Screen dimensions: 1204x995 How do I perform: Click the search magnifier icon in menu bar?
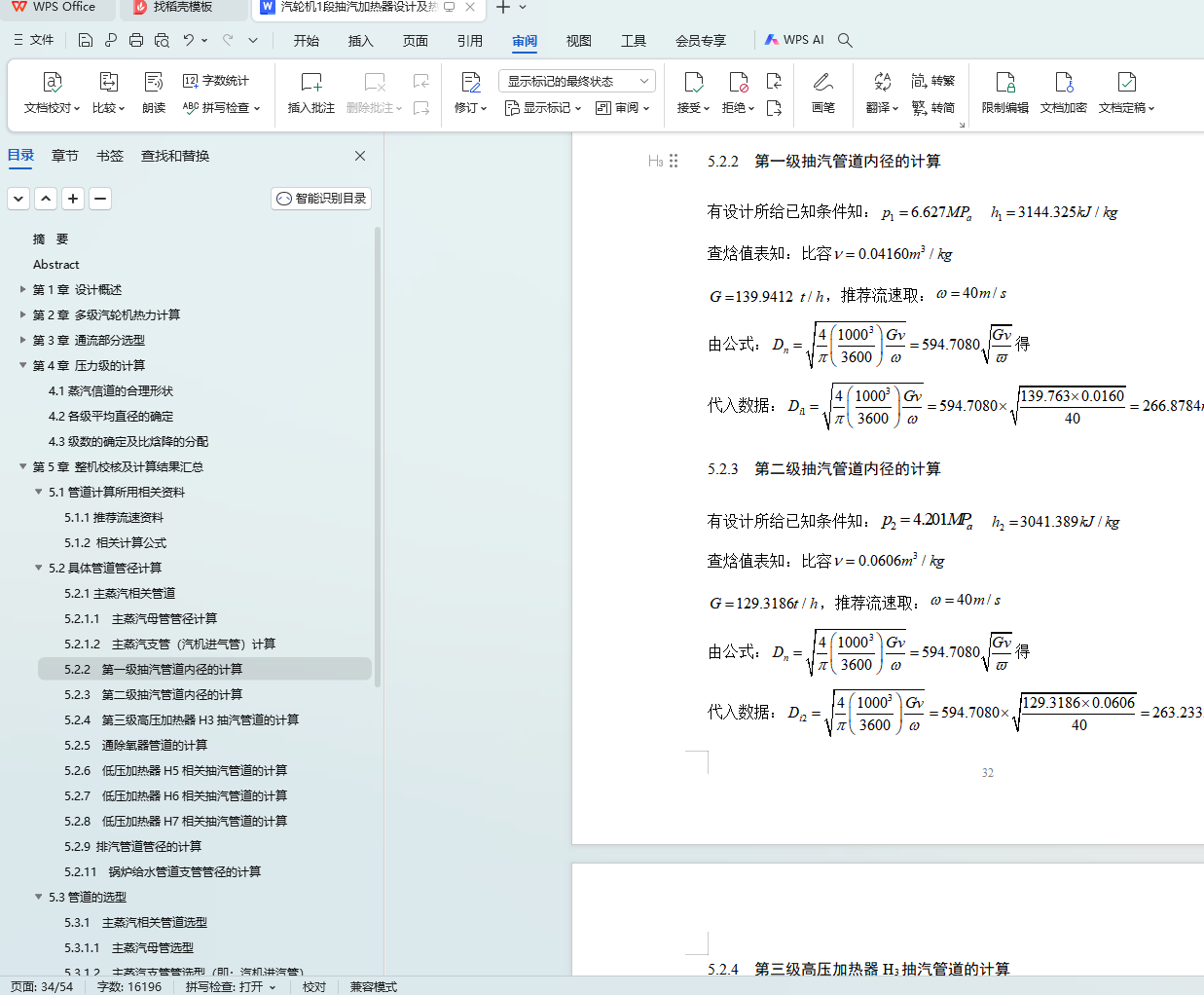pyautogui.click(x=846, y=40)
